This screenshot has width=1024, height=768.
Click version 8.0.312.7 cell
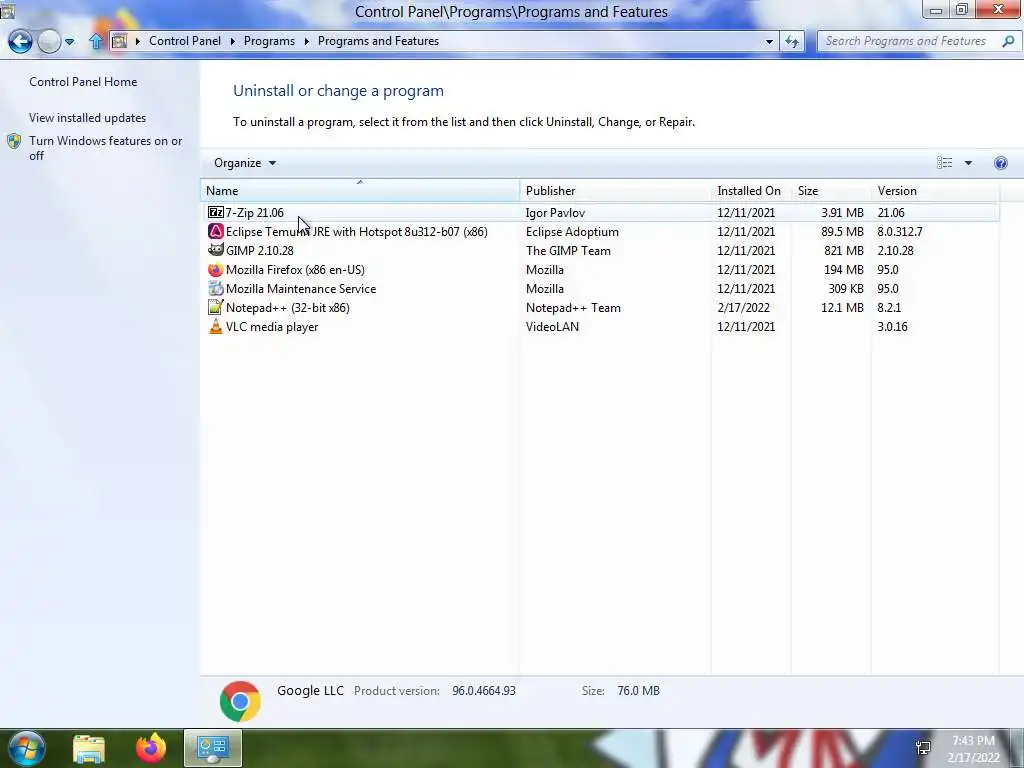[899, 232]
